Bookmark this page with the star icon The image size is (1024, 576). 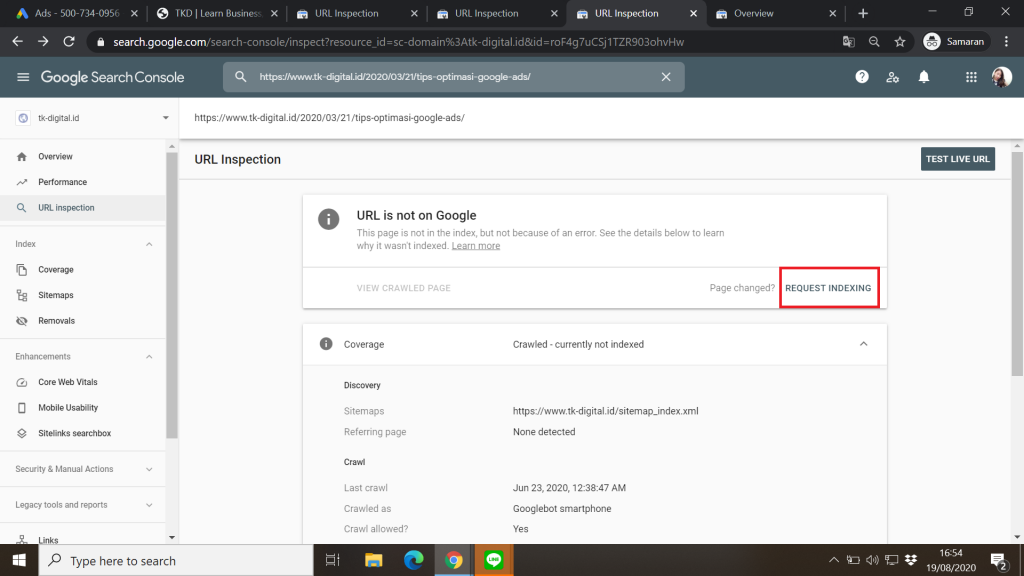[x=900, y=42]
